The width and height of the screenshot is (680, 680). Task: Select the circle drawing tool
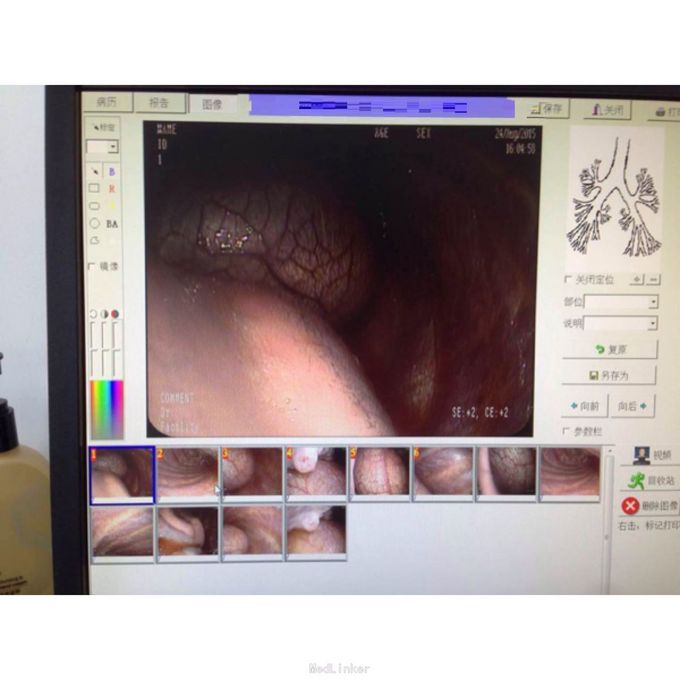pos(94,224)
